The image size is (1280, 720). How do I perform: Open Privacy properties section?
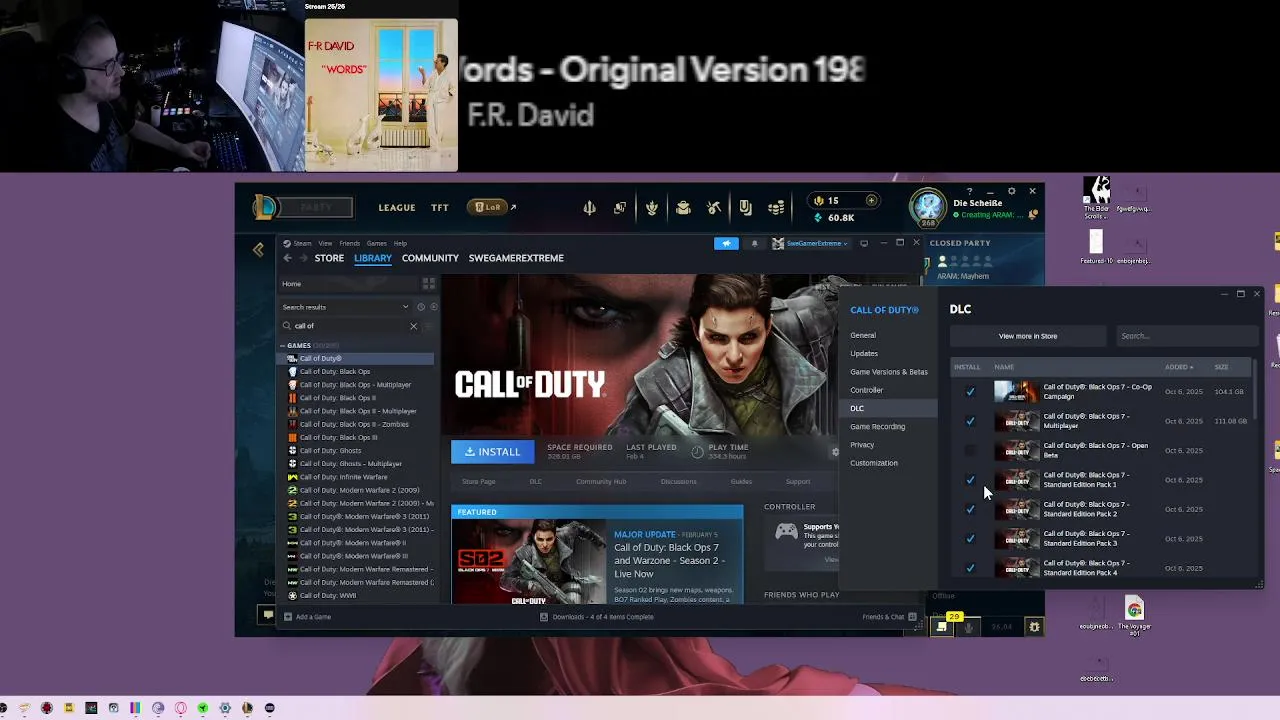862,444
